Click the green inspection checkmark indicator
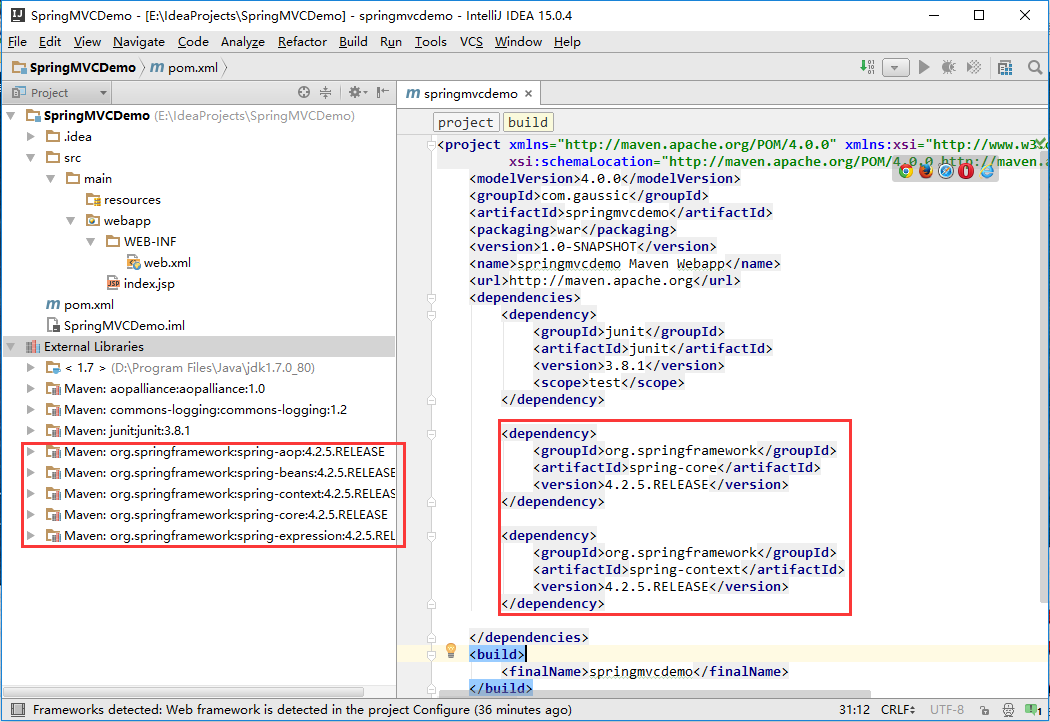Screen dimensions: 1050x722 point(1040,143)
